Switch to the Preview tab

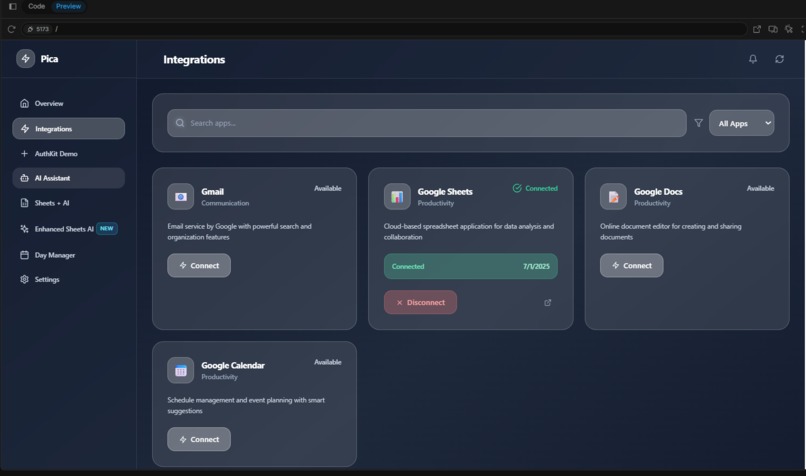pos(68,6)
